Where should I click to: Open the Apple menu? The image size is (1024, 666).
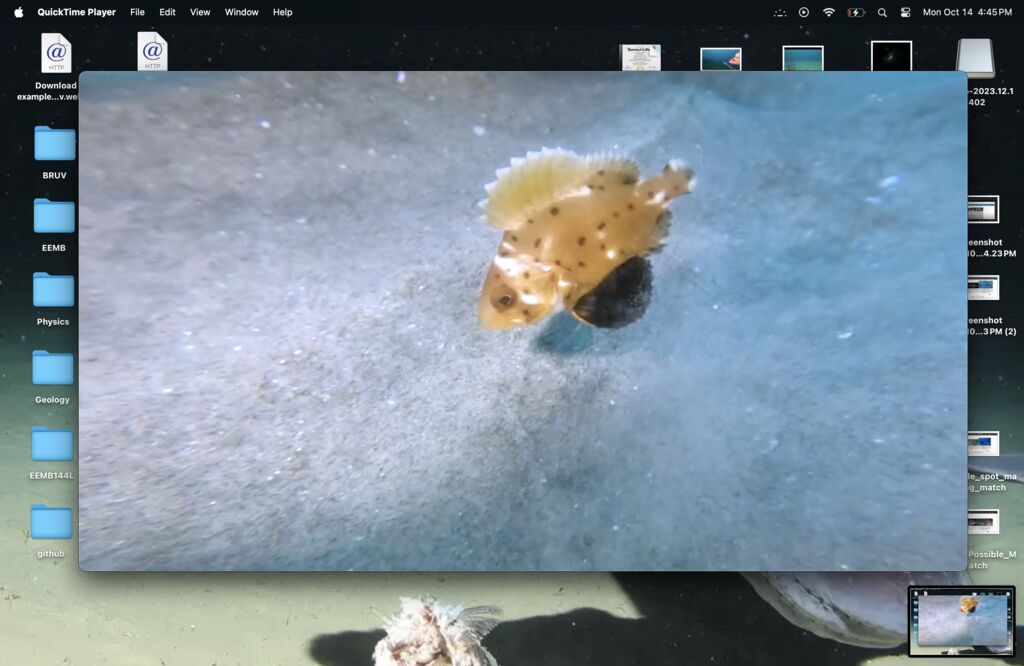pyautogui.click(x=18, y=12)
